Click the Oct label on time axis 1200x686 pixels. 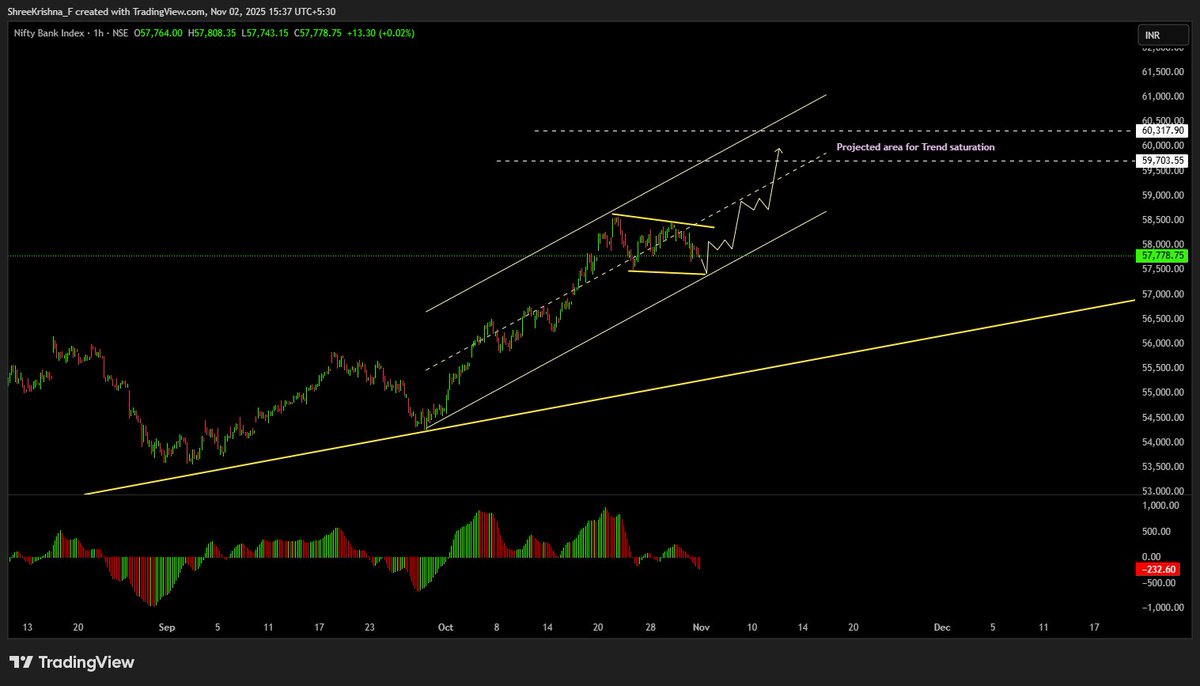446,627
